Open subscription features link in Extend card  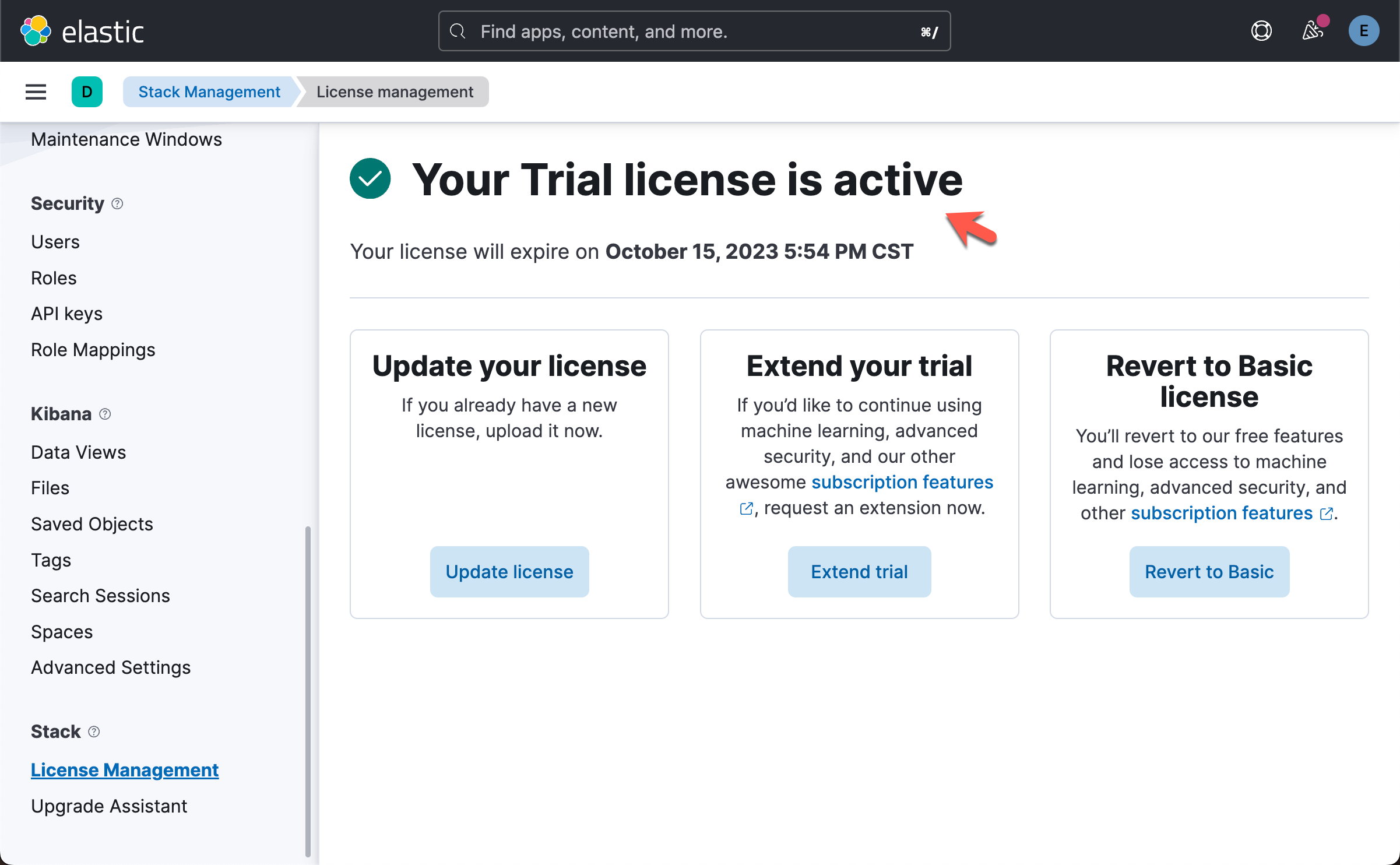(902, 482)
